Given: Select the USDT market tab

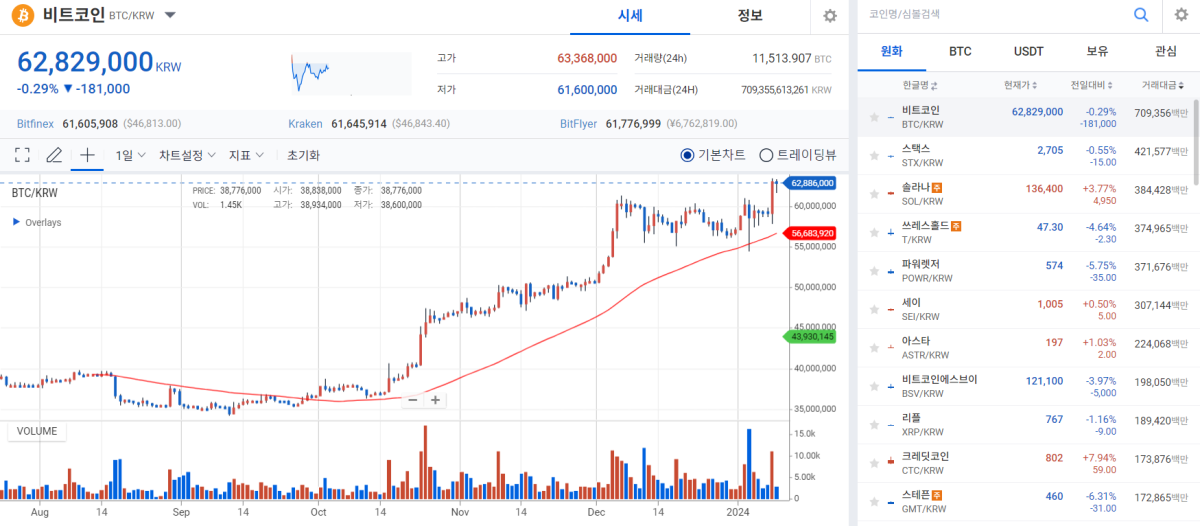Looking at the screenshot, I should point(1029,51).
